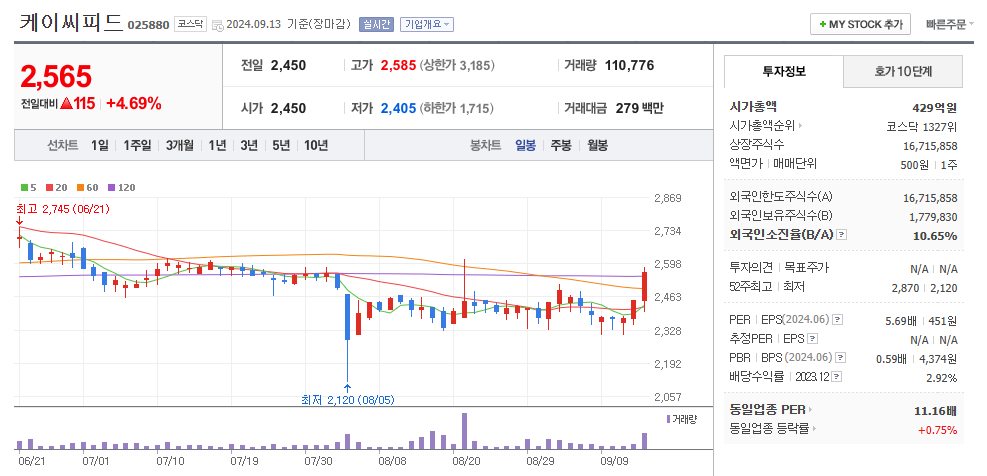Screen dimensions: 987x476
Task: Click the 동일업종 등락률 link
Action: click(769, 429)
